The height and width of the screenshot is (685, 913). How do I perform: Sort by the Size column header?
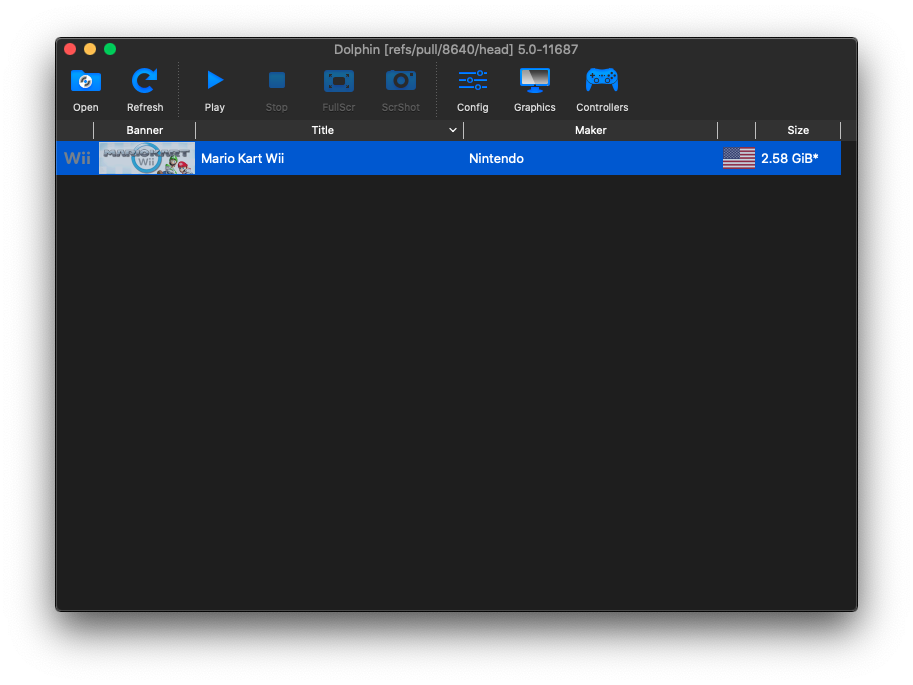click(x=798, y=130)
